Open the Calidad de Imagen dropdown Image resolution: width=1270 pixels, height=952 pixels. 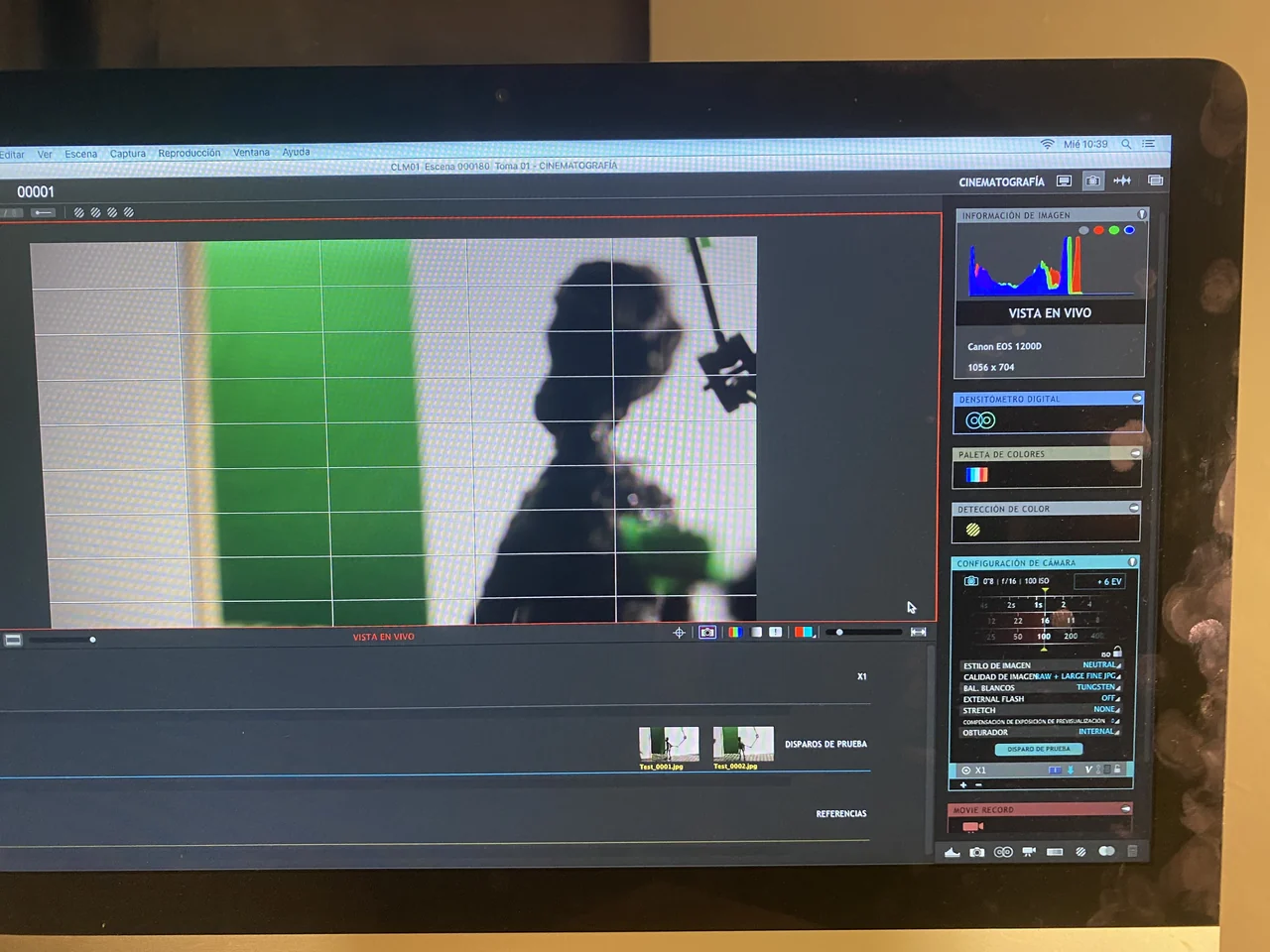point(1078,676)
